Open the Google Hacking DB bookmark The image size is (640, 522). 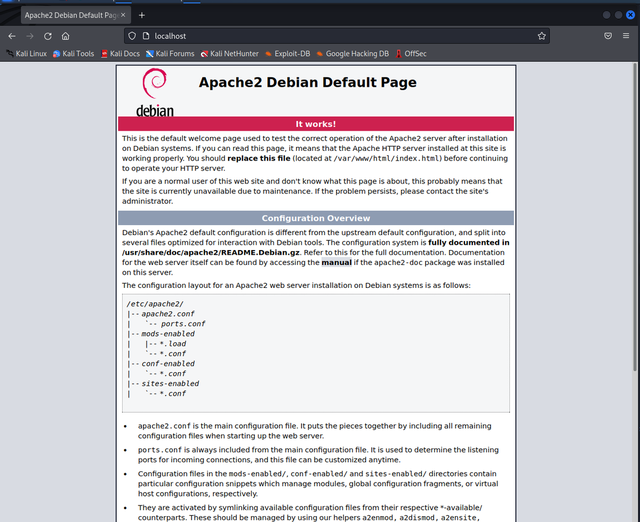352,53
